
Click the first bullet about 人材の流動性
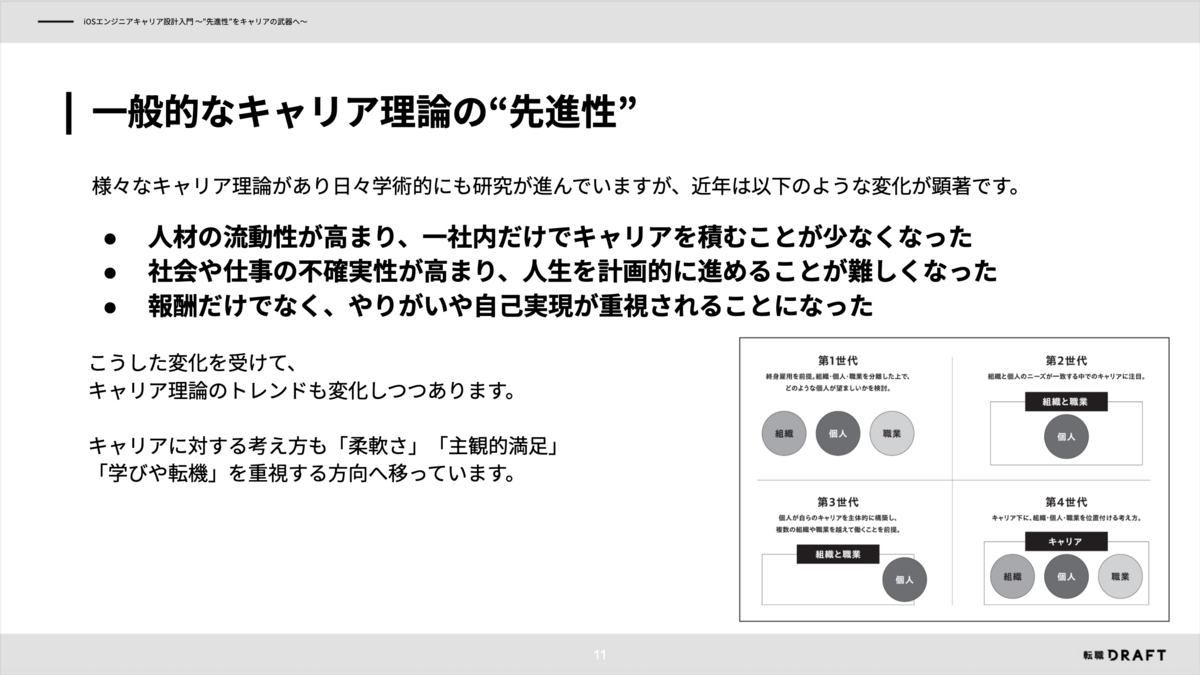(559, 238)
